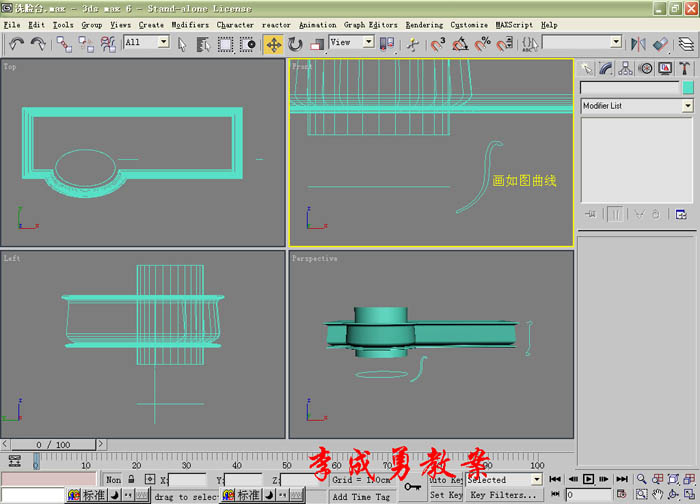Click the Z coordinate input field
Viewport: 700px width, 504px height.
point(298,480)
